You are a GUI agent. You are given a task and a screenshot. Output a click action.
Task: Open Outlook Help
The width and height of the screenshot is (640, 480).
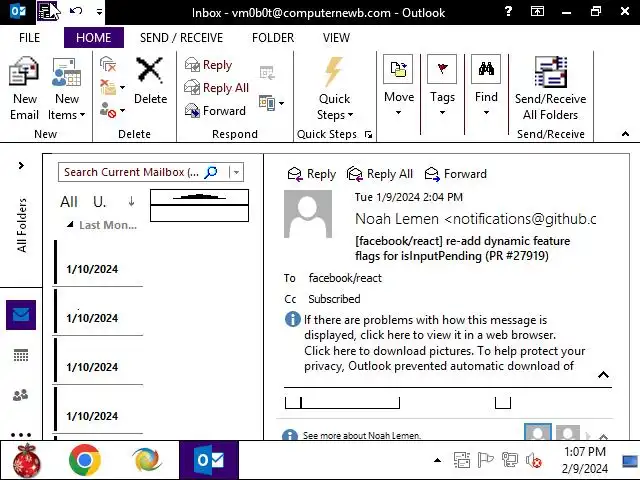tap(508, 11)
